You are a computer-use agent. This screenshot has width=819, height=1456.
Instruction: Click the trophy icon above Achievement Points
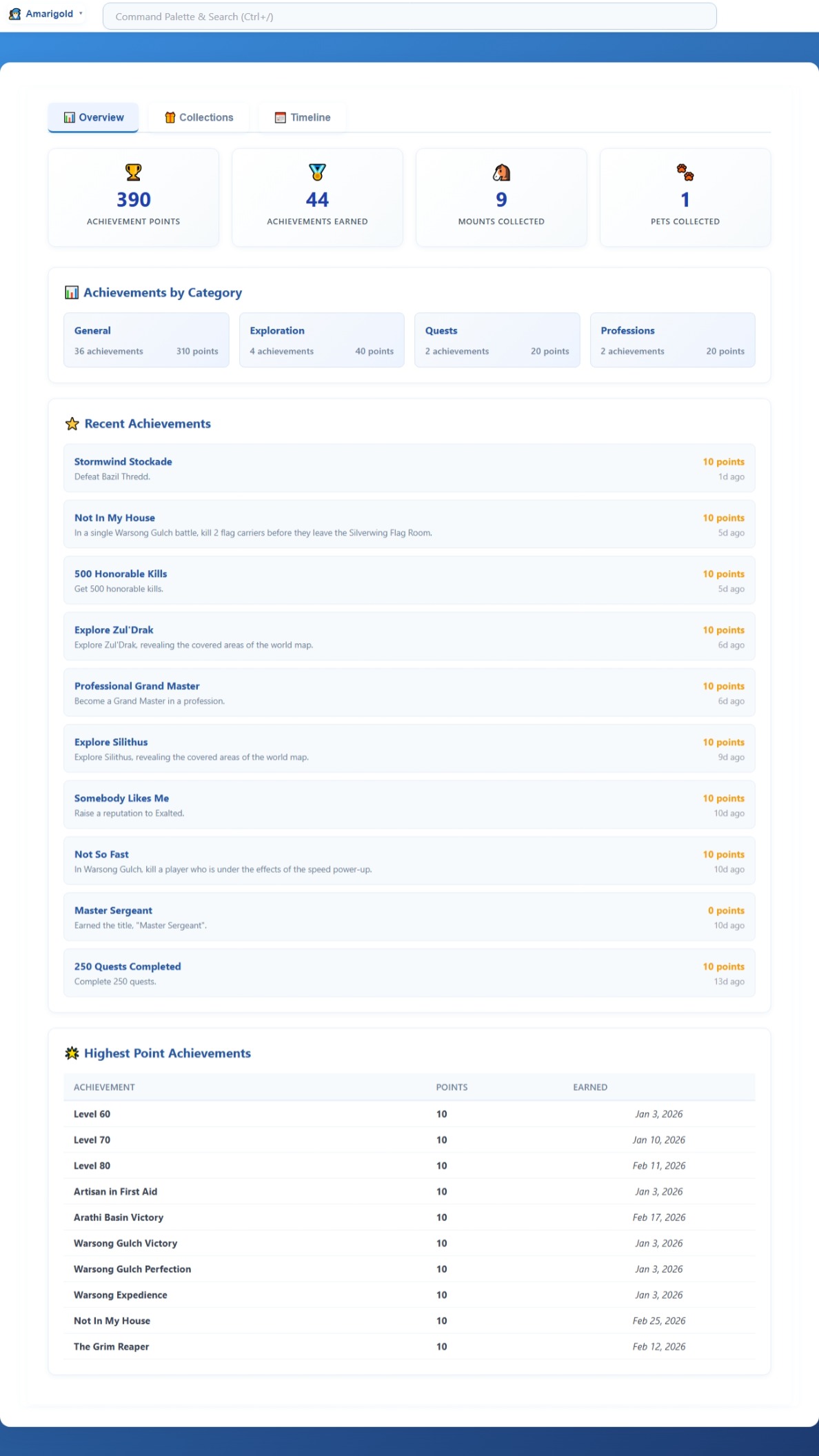click(133, 172)
